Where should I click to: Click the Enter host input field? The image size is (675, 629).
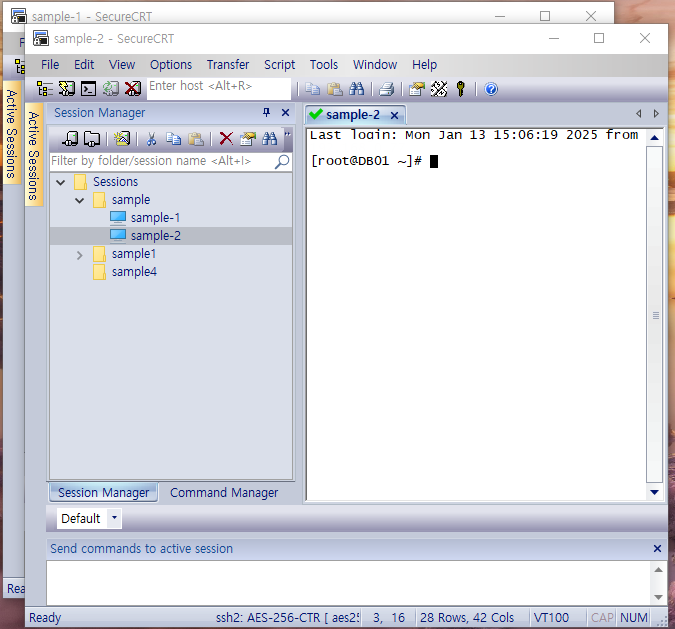(x=219, y=88)
